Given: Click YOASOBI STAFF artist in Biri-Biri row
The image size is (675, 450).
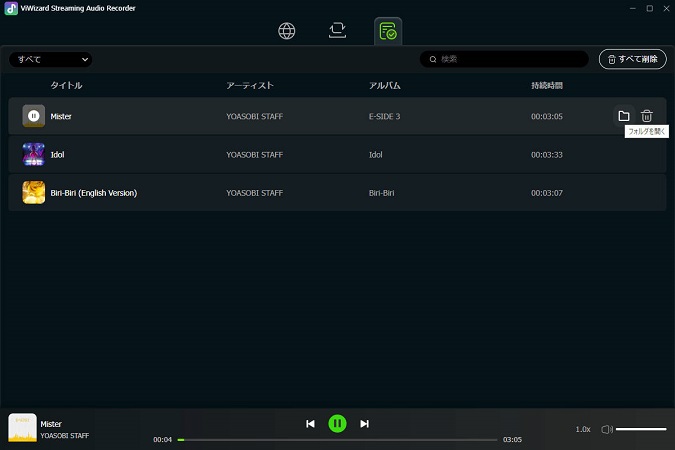Looking at the screenshot, I should (254, 193).
